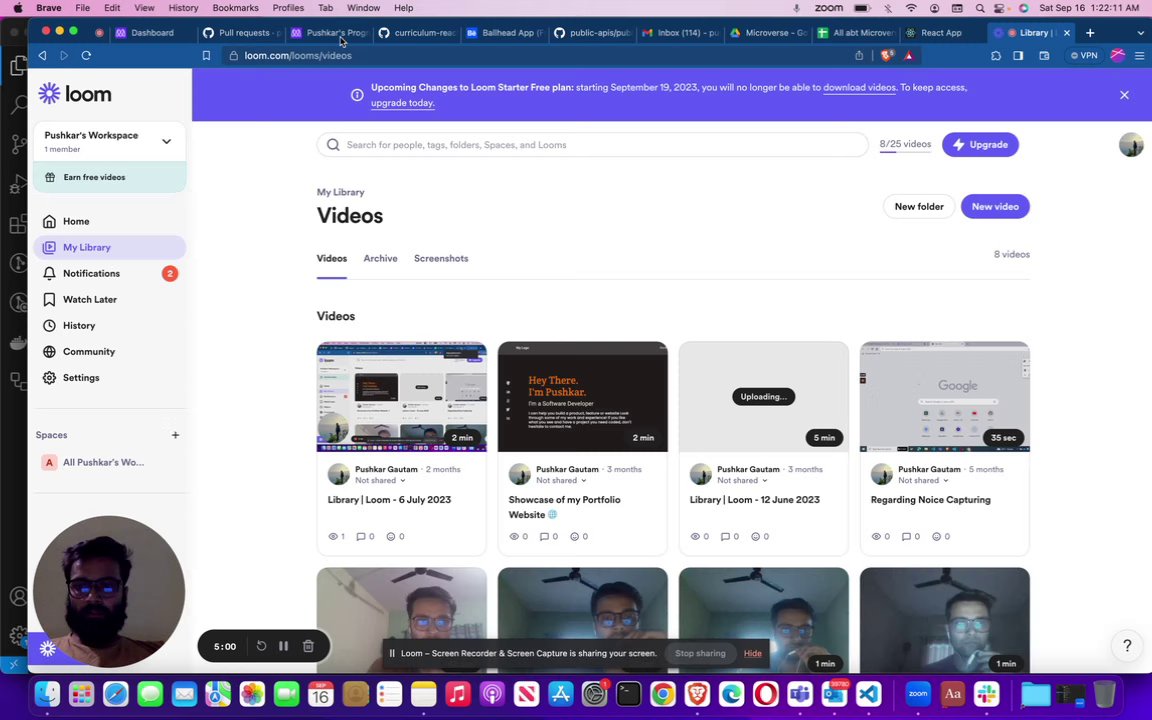This screenshot has height=720, width=1152.
Task: Click the address bar showing loom.com/looms/videos
Action: [x=536, y=55]
